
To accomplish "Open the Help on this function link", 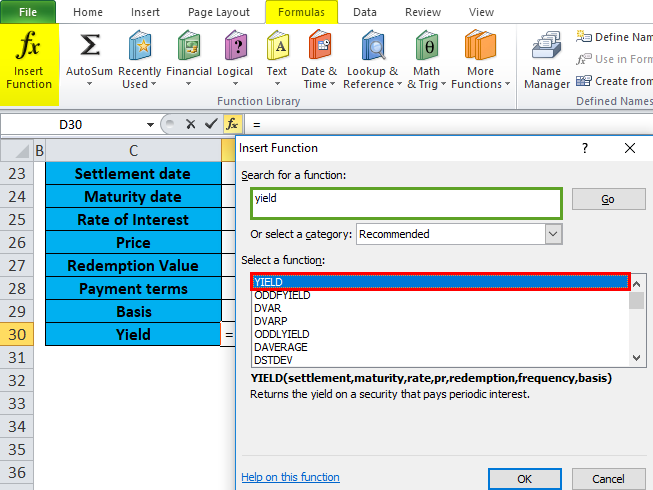I will click(290, 477).
